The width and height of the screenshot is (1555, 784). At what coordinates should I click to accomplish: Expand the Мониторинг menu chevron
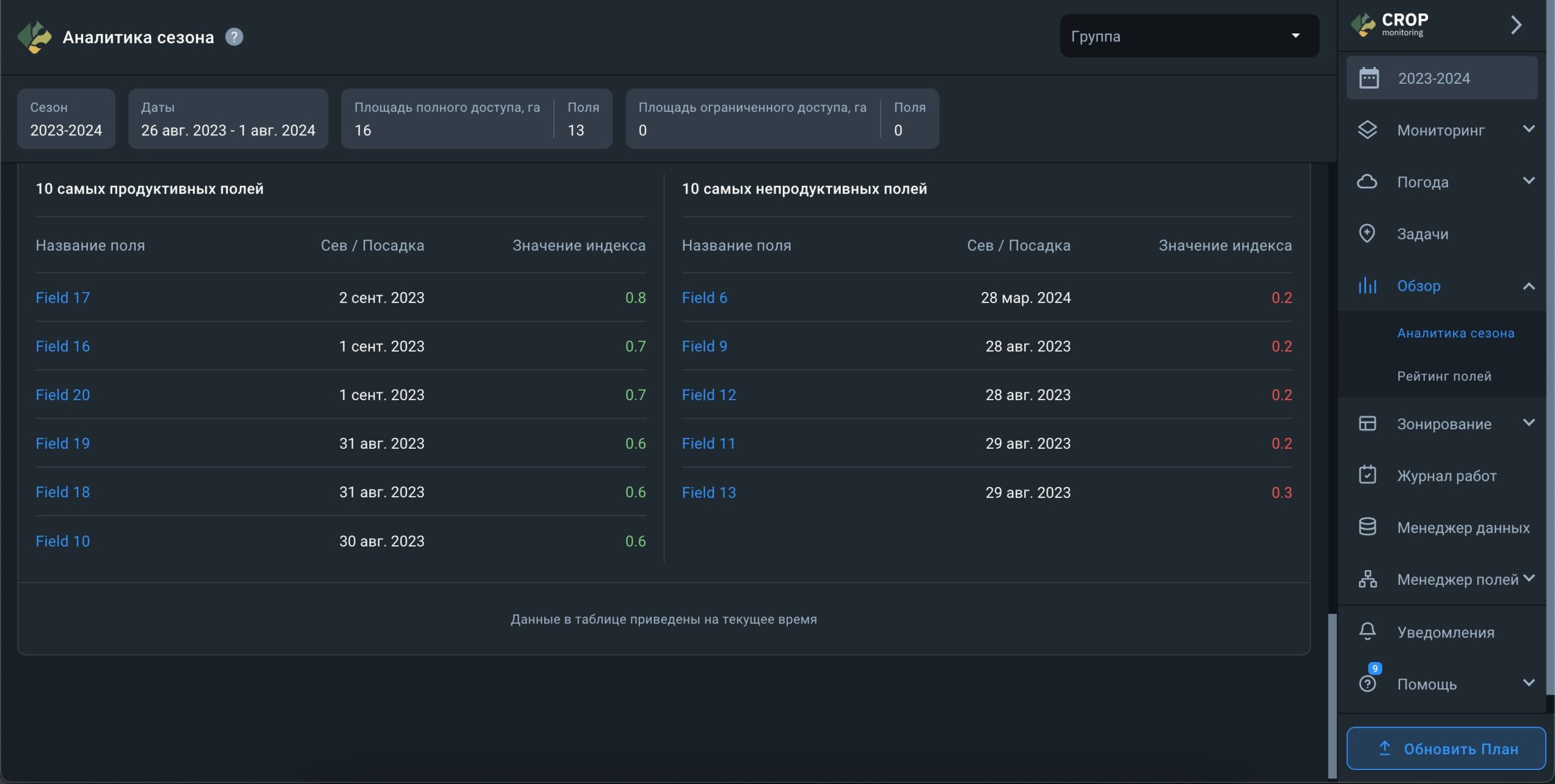(1528, 129)
